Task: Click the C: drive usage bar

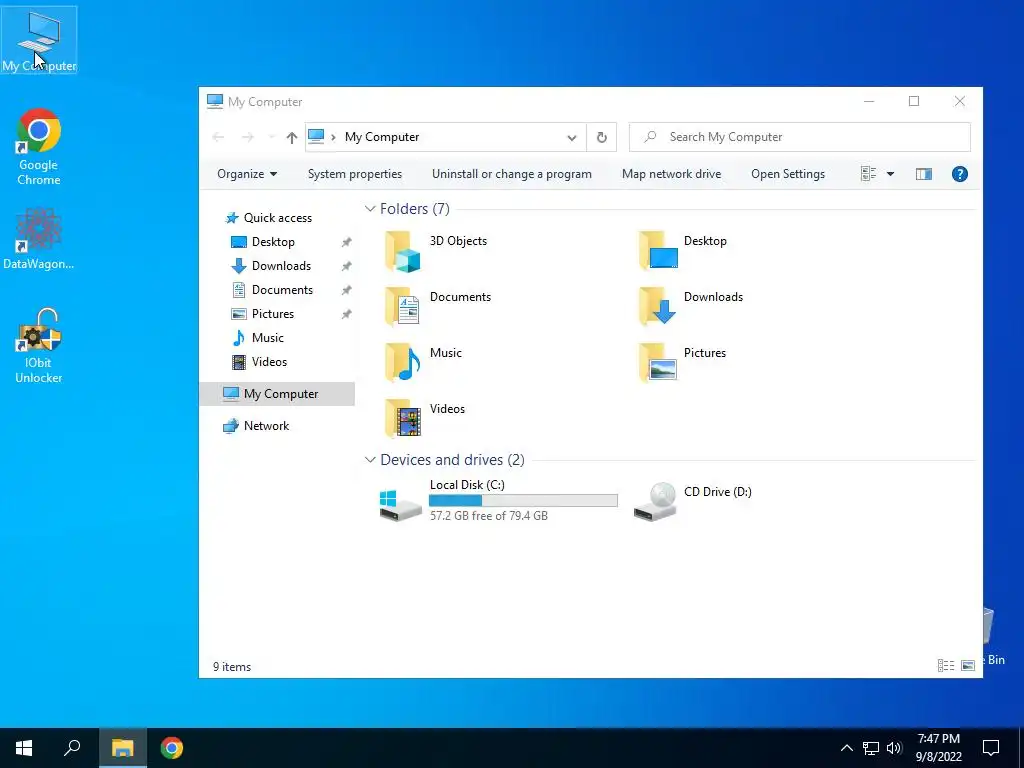Action: click(523, 501)
